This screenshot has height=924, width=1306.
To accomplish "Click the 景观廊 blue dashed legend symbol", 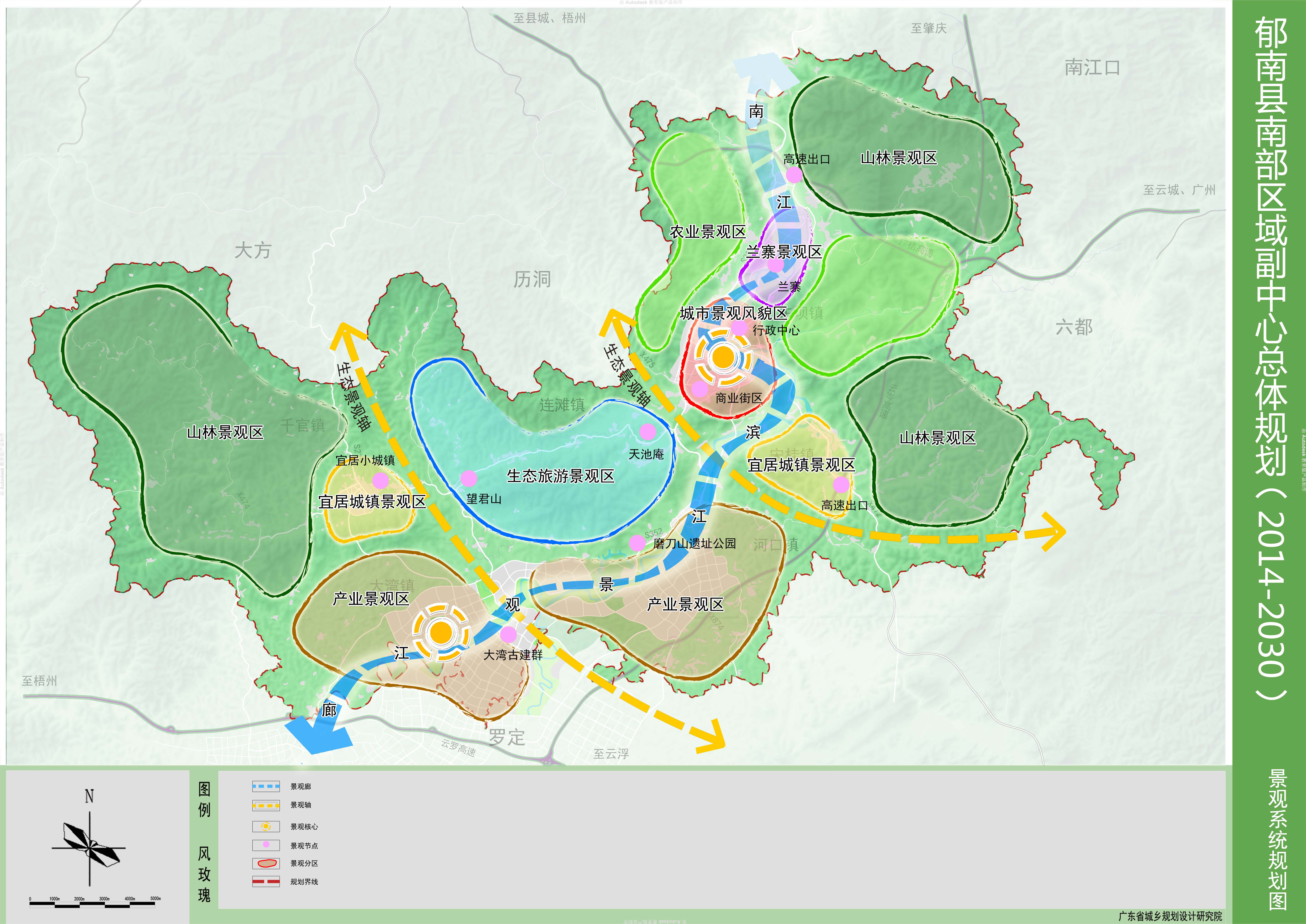I will pyautogui.click(x=266, y=786).
